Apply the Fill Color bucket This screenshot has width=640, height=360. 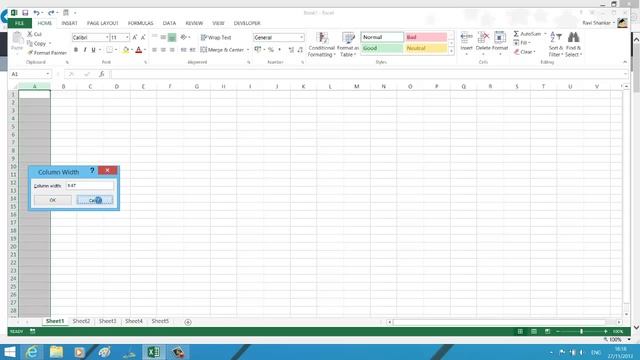tap(126, 50)
